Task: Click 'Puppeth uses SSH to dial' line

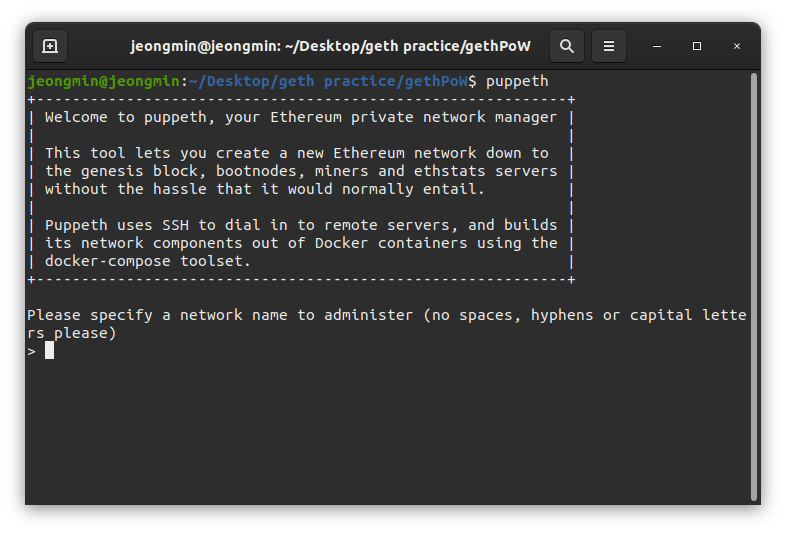Action: coord(301,225)
